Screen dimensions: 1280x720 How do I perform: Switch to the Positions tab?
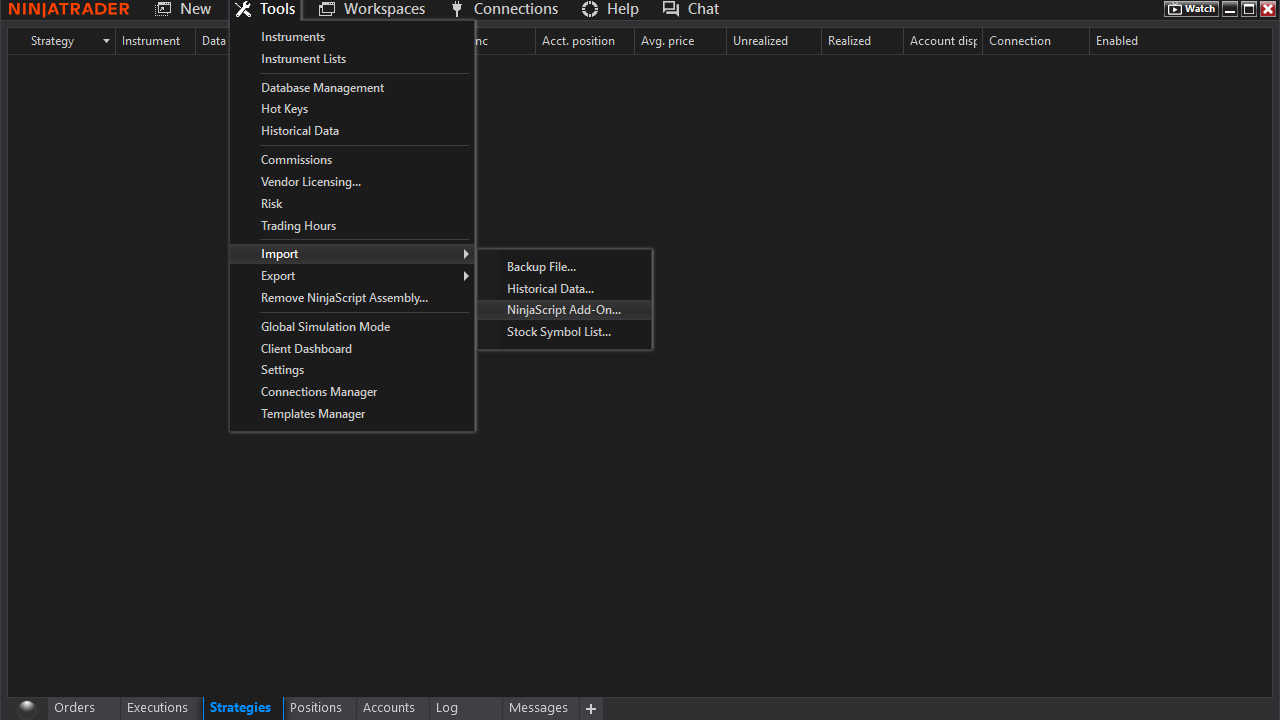point(318,707)
